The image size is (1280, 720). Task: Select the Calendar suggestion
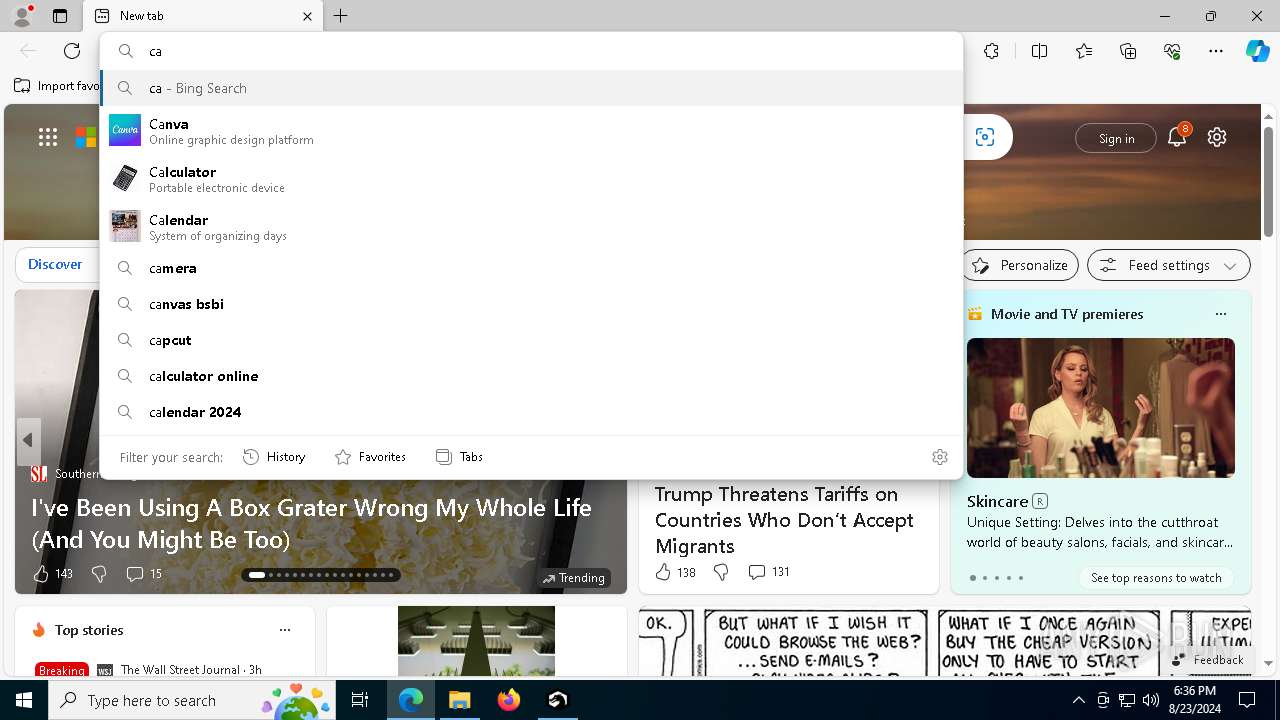(x=532, y=227)
